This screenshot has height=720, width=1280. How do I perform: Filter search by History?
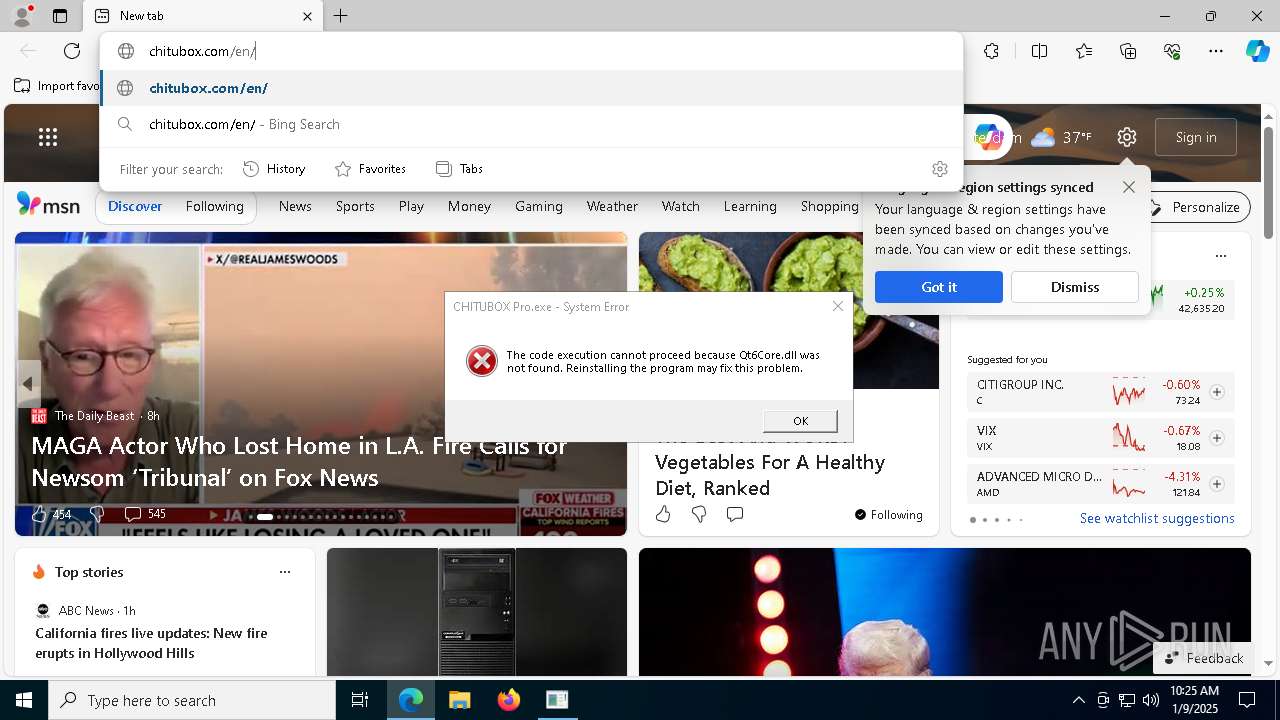pyautogui.click(x=275, y=169)
